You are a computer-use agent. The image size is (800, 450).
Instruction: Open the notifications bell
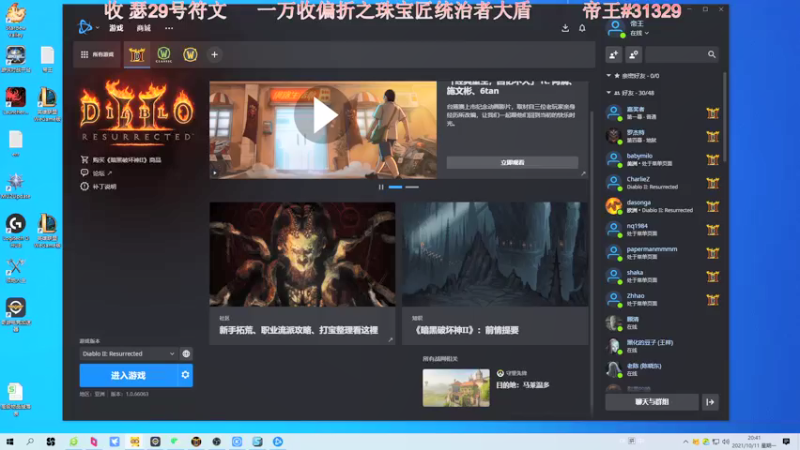coord(582,28)
